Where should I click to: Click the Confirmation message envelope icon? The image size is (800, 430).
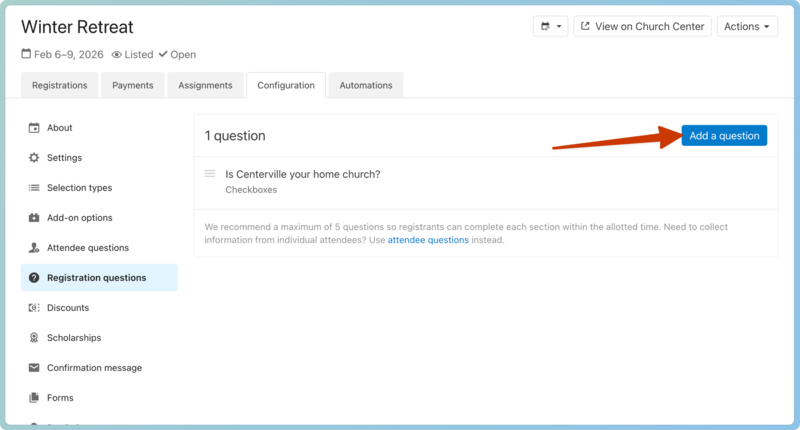pos(34,368)
